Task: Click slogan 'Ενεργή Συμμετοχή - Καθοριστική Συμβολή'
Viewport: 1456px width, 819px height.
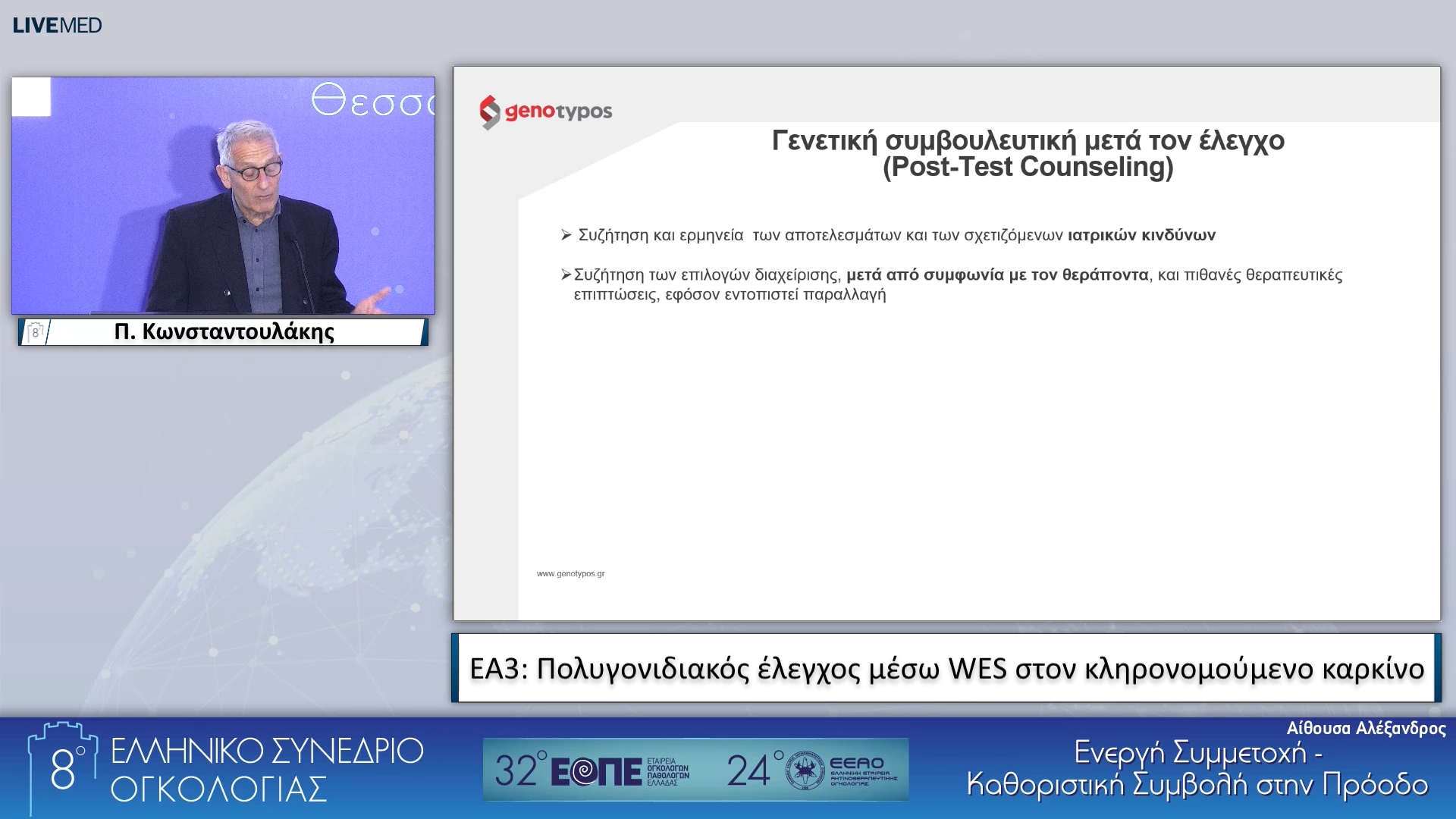Action: click(1197, 768)
